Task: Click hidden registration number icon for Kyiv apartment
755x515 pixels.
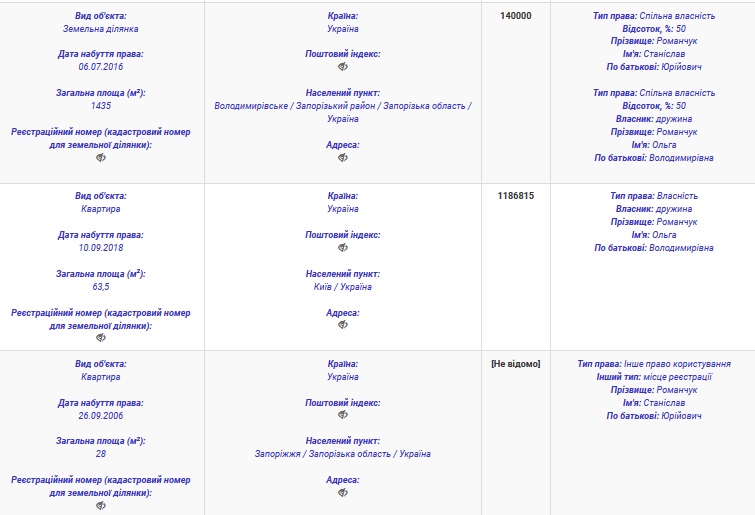Action: coord(101,338)
